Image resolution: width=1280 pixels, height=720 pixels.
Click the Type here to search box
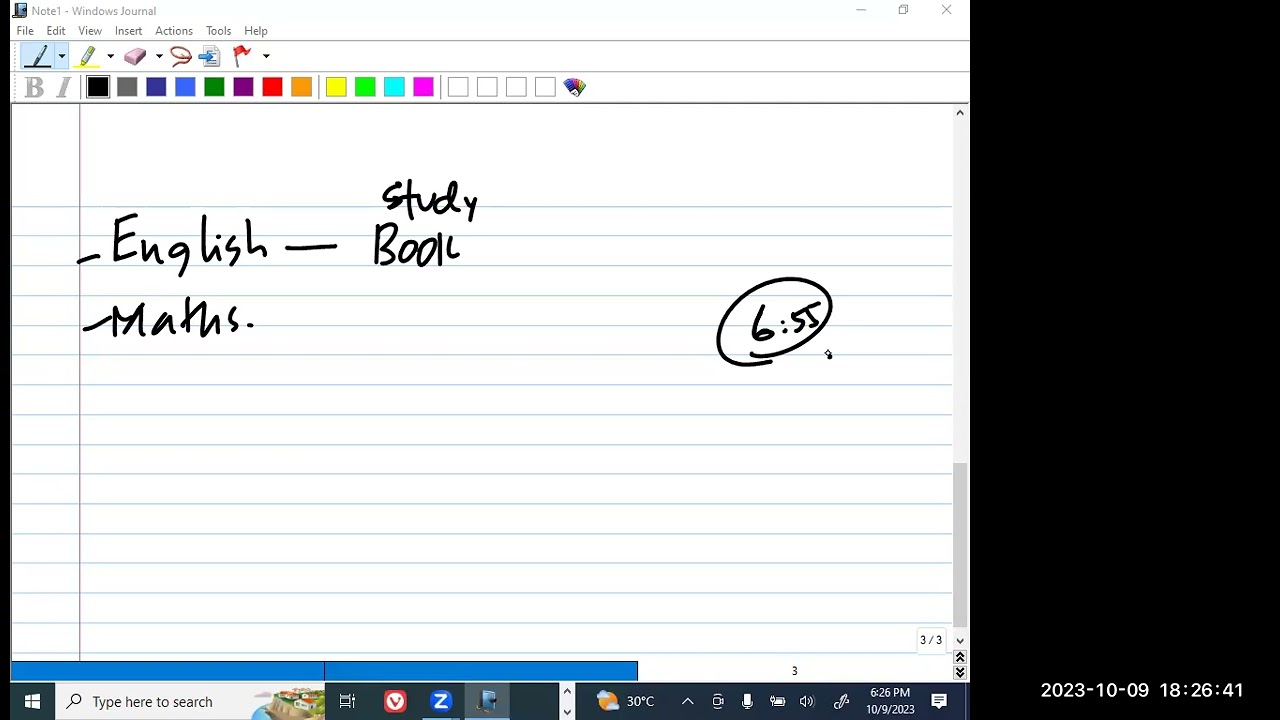(x=190, y=702)
